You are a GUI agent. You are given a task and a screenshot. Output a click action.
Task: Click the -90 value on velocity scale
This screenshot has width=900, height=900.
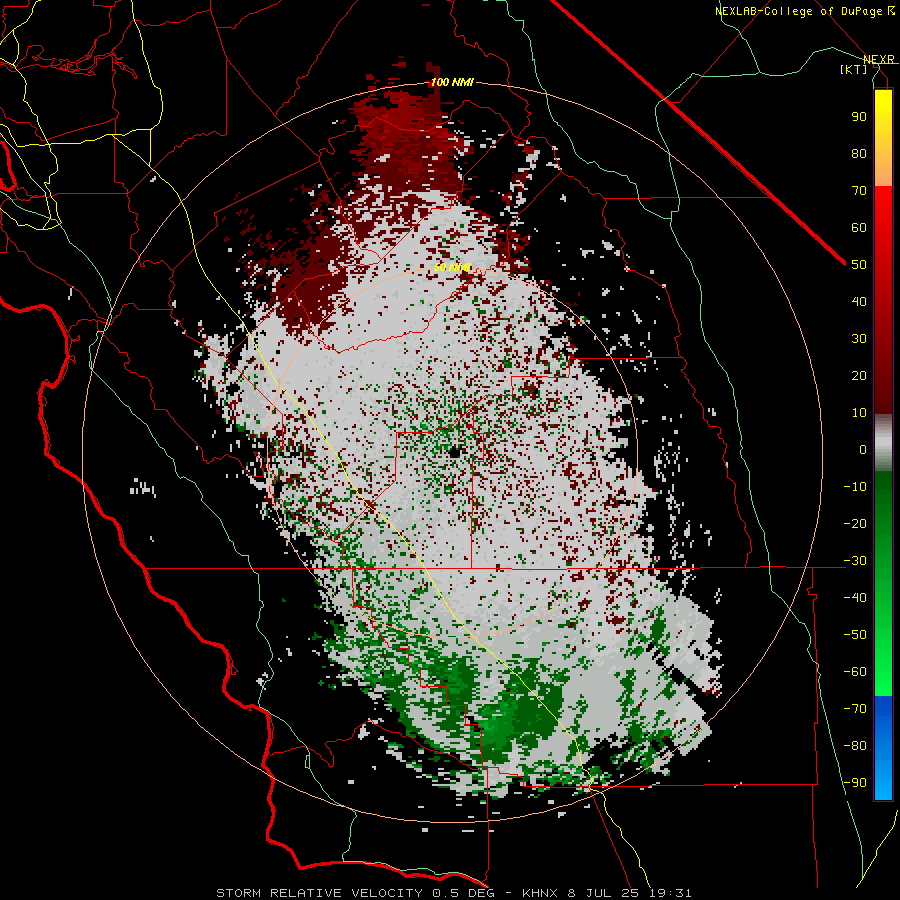click(x=855, y=783)
